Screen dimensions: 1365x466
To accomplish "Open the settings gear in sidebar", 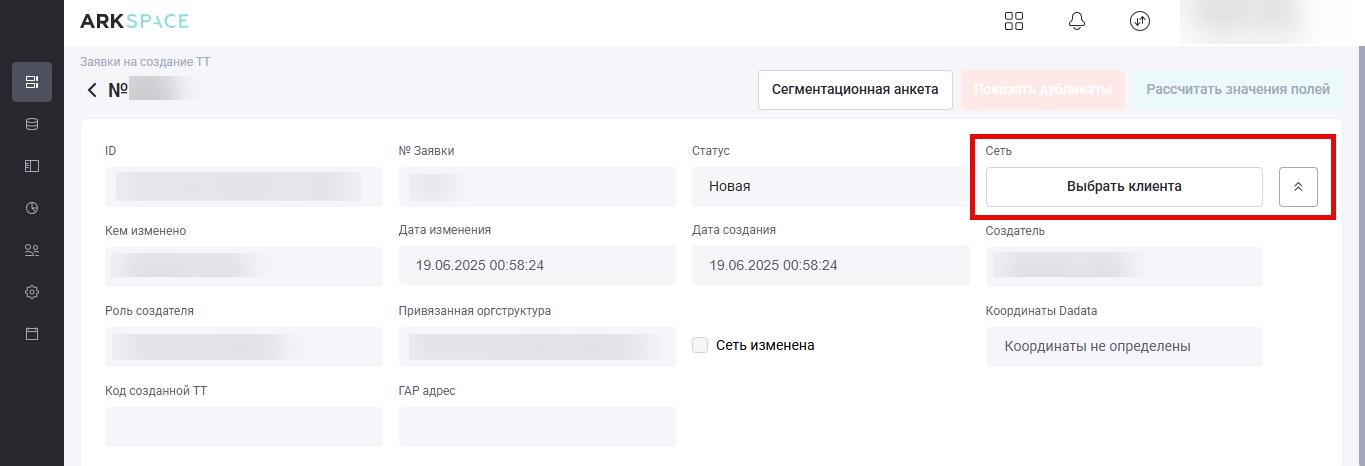I will click(32, 292).
